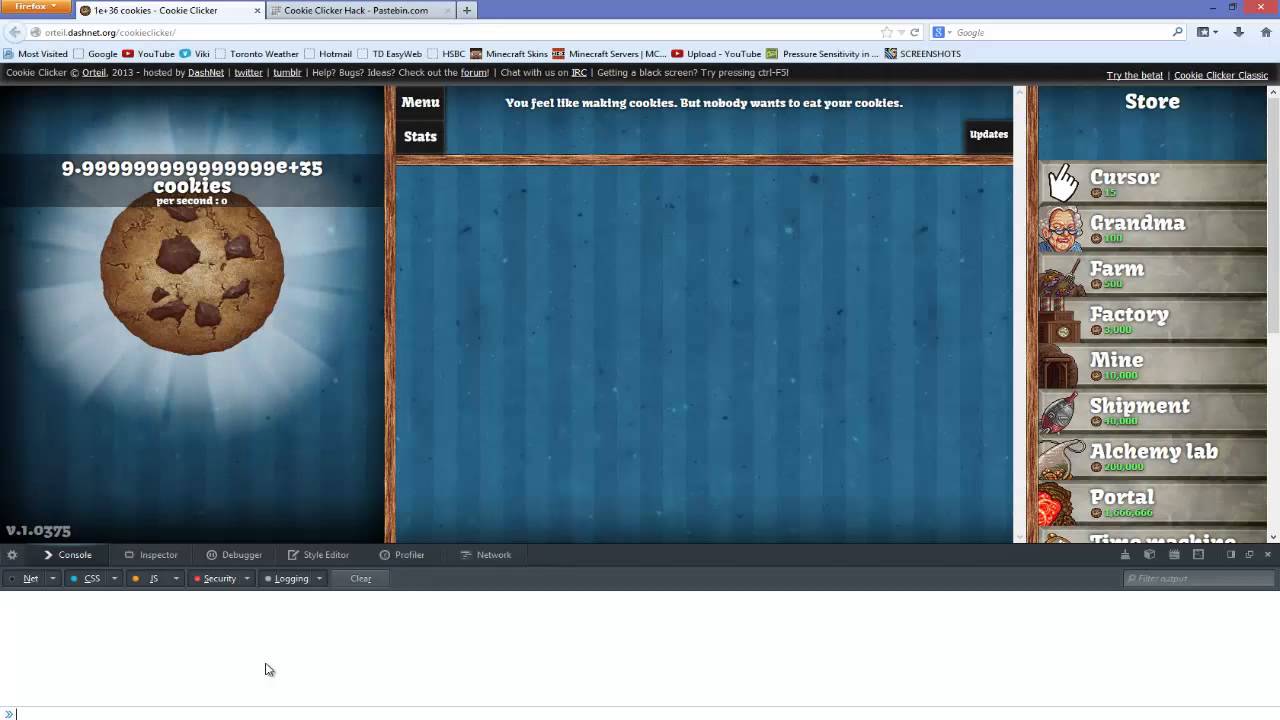The height and width of the screenshot is (720, 1280).
Task: Expand JS filter dropdown arrow
Action: [176, 579]
